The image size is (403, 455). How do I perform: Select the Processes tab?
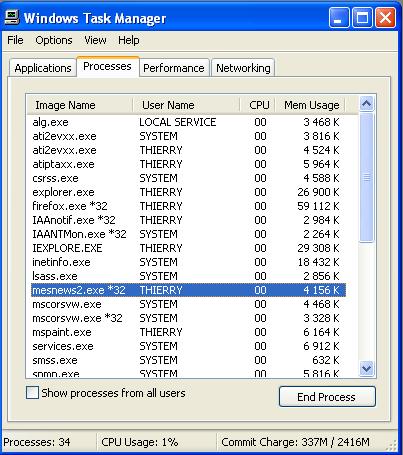pyautogui.click(x=107, y=66)
